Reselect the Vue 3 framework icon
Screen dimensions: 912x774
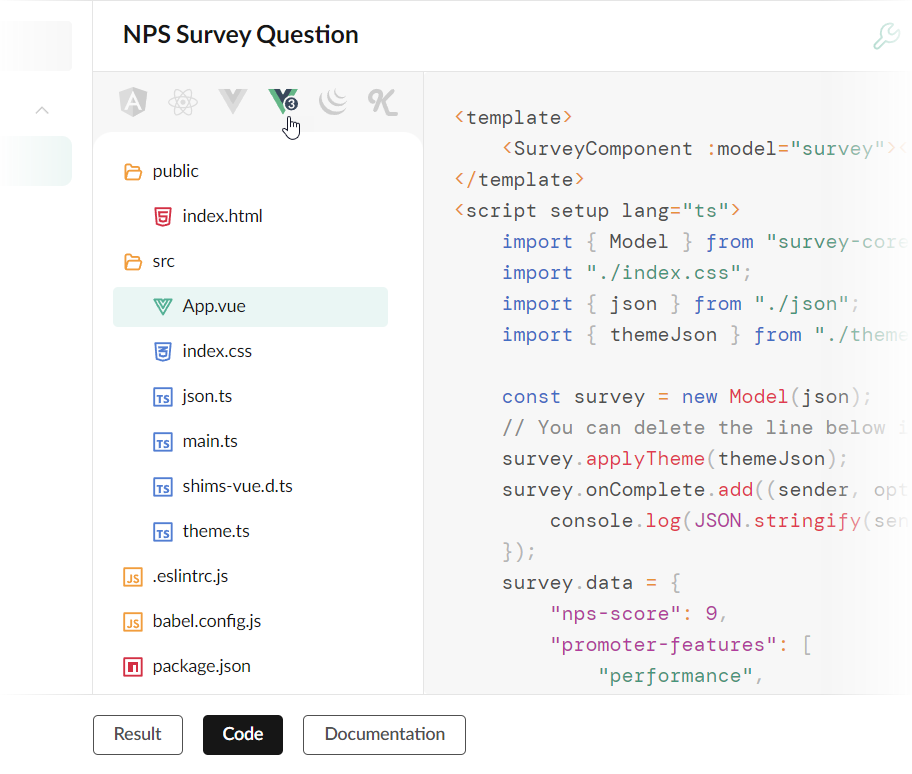click(x=282, y=100)
